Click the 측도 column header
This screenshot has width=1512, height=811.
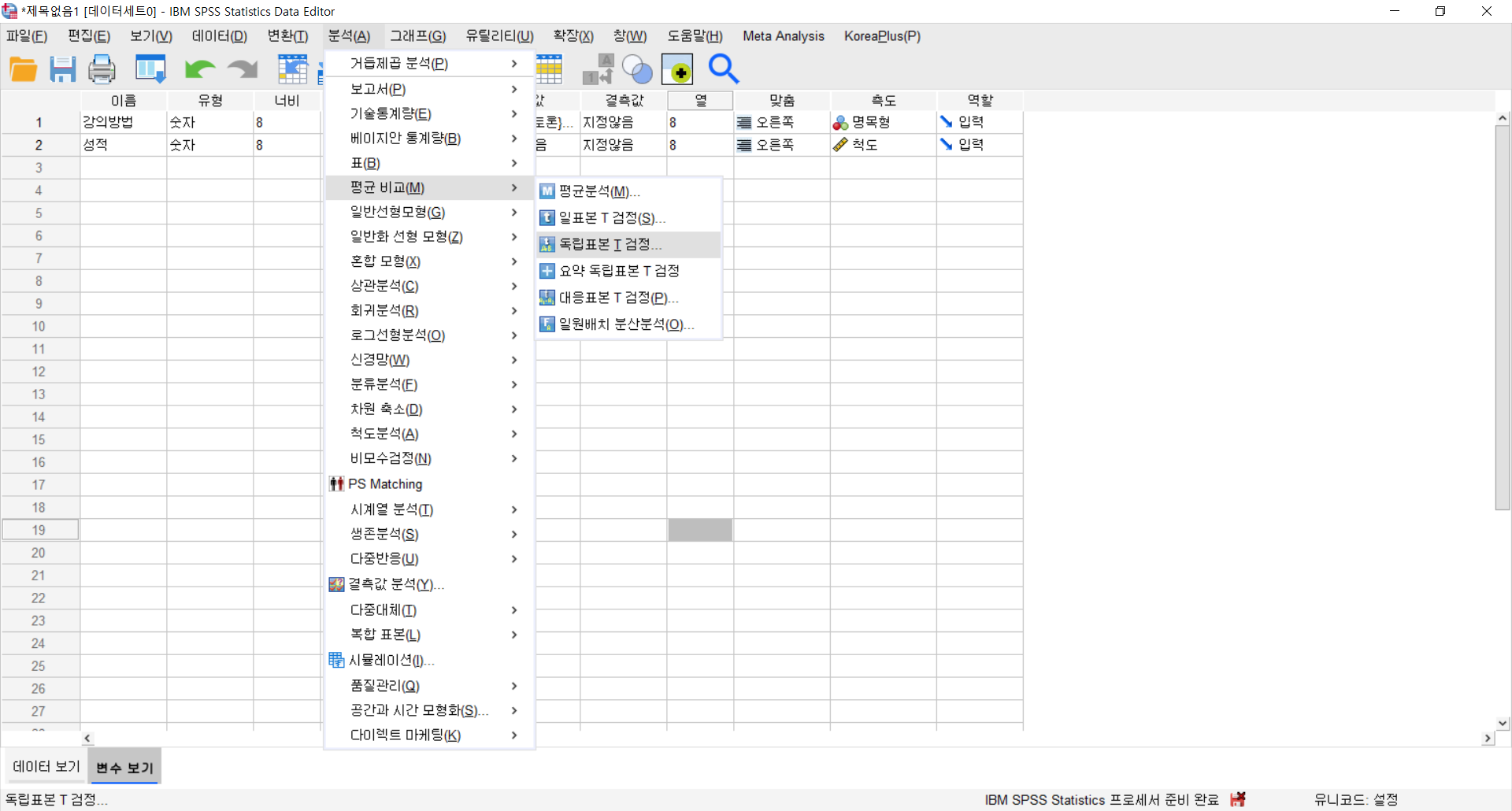[x=884, y=101]
